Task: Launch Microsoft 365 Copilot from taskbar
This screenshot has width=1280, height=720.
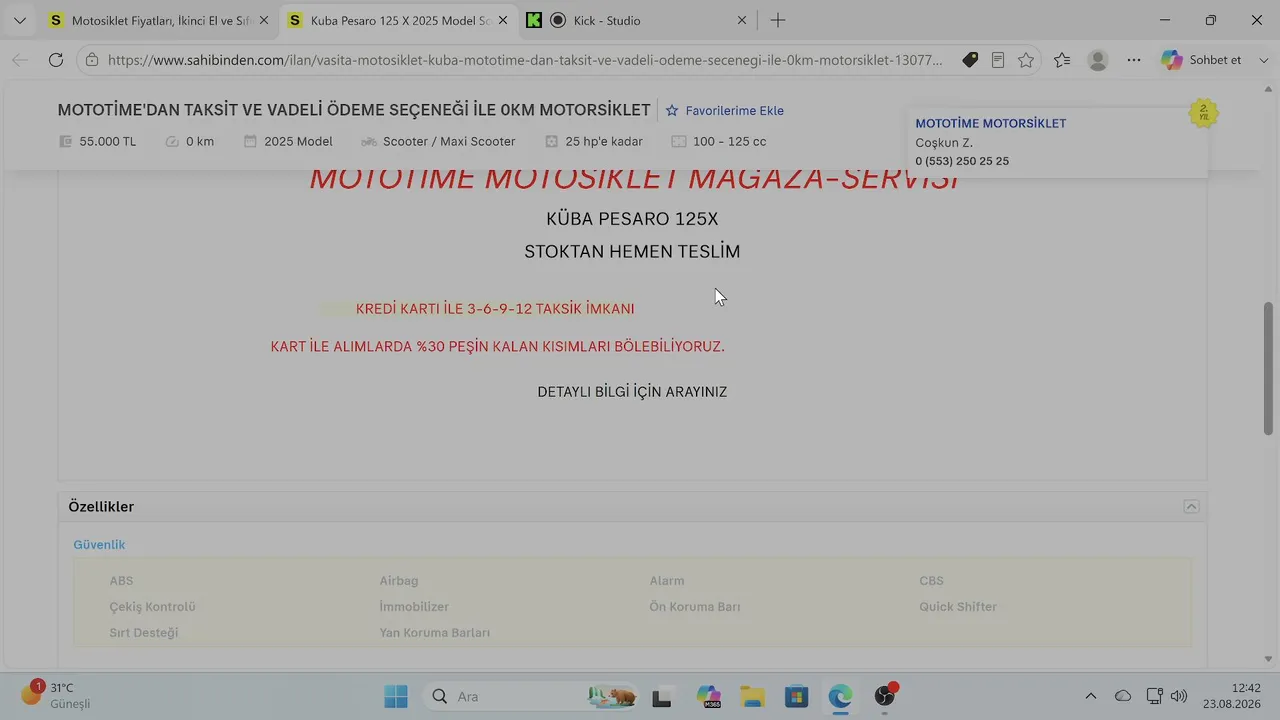Action: [709, 697]
